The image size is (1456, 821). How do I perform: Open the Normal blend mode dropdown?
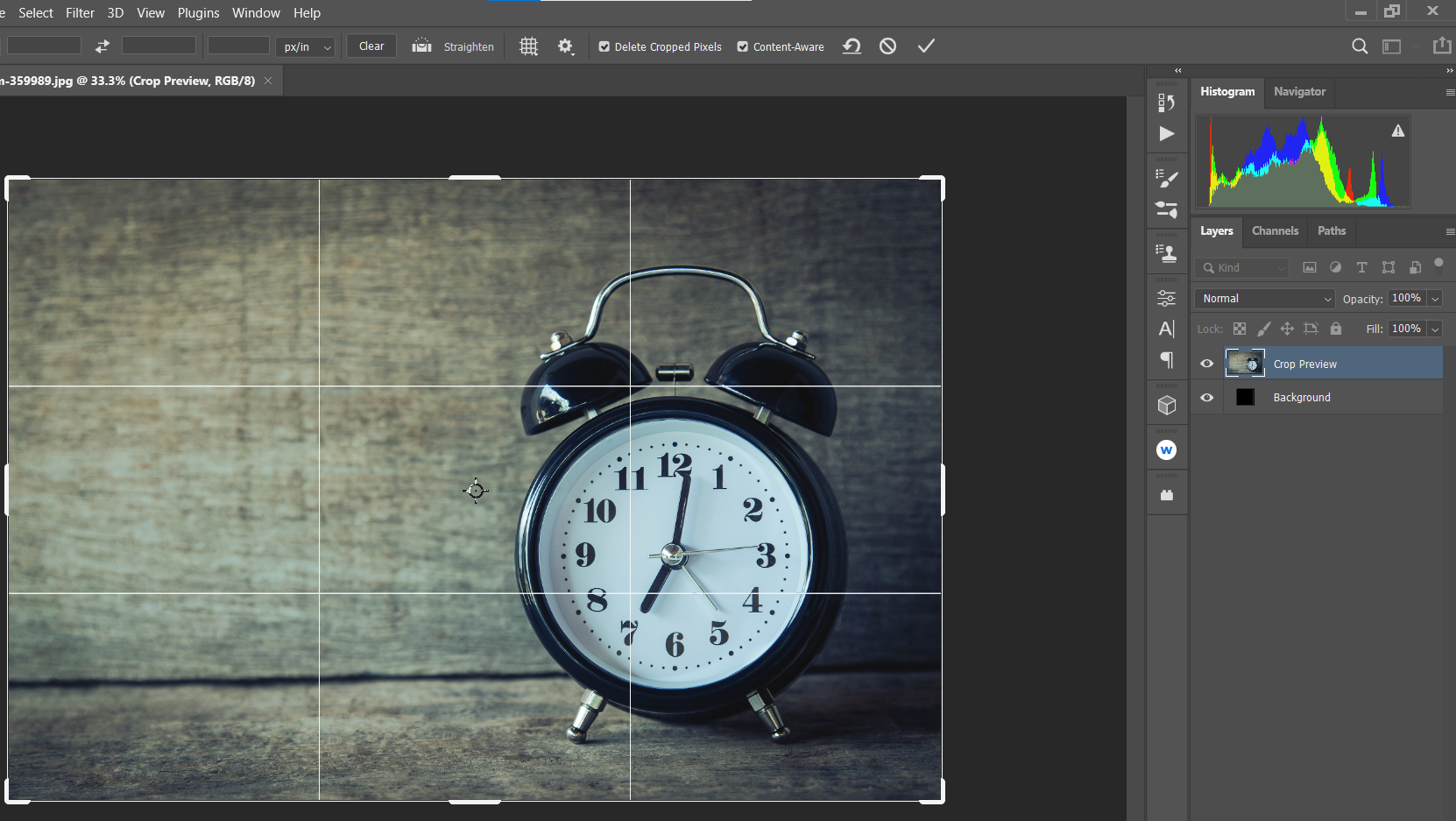pos(1263,298)
